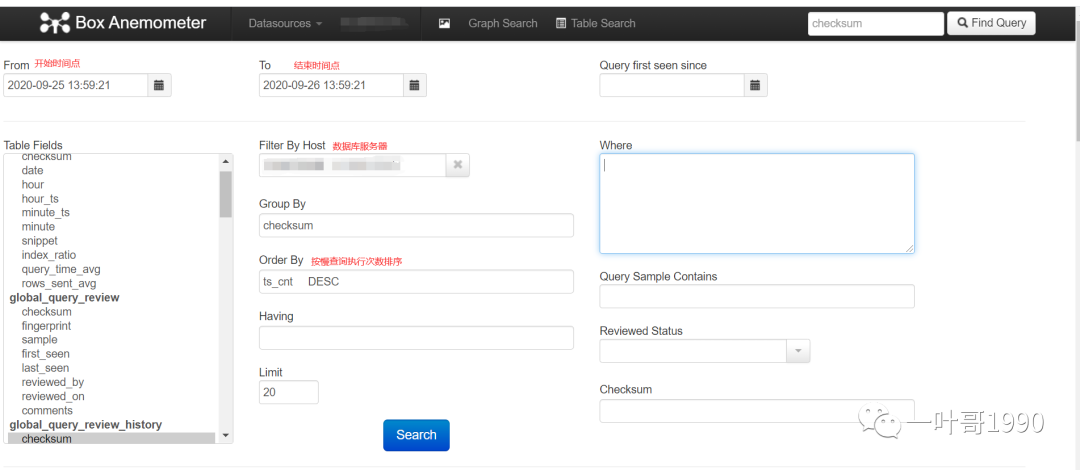The image size is (1080, 470).
Task: Select 'query_time_avg' in Table Fields list
Action: [61, 269]
